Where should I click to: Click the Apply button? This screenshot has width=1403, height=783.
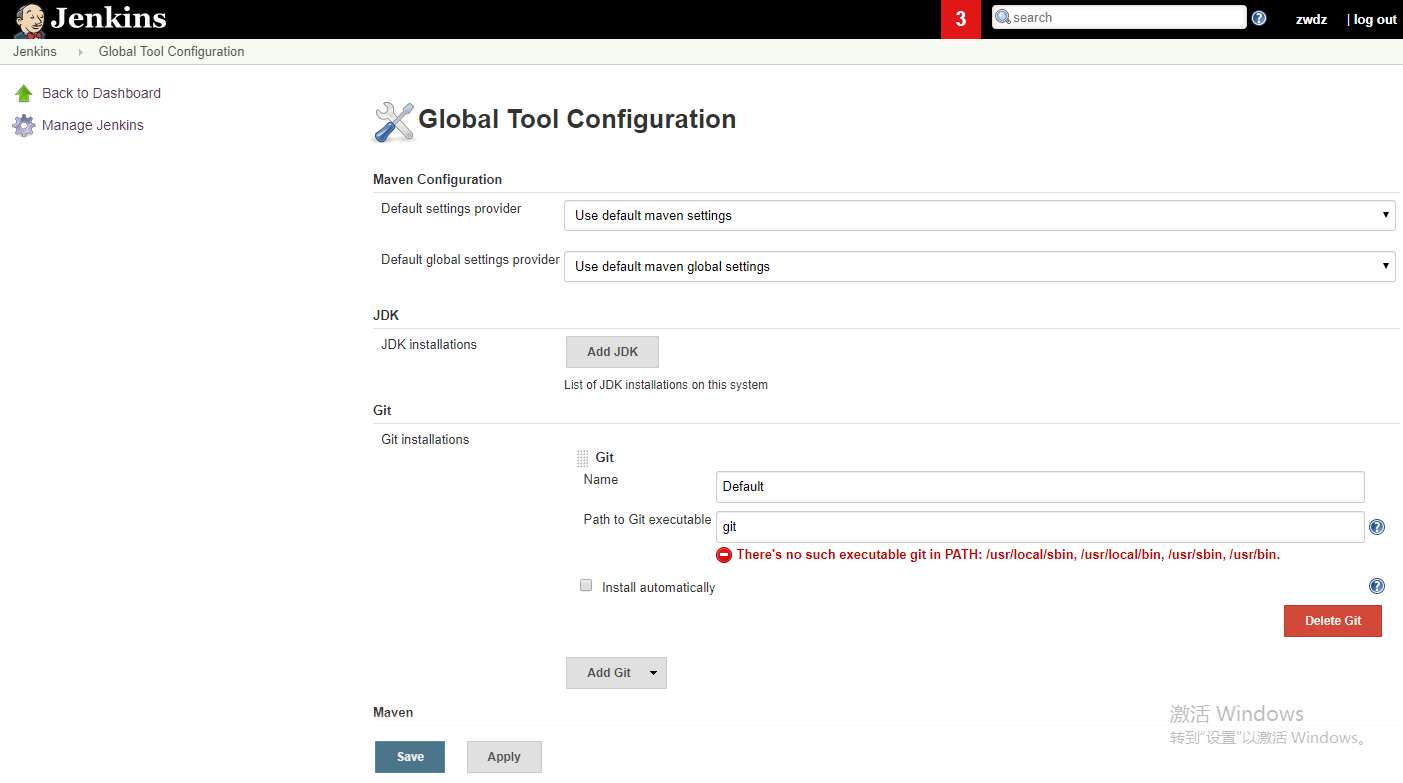click(x=504, y=757)
